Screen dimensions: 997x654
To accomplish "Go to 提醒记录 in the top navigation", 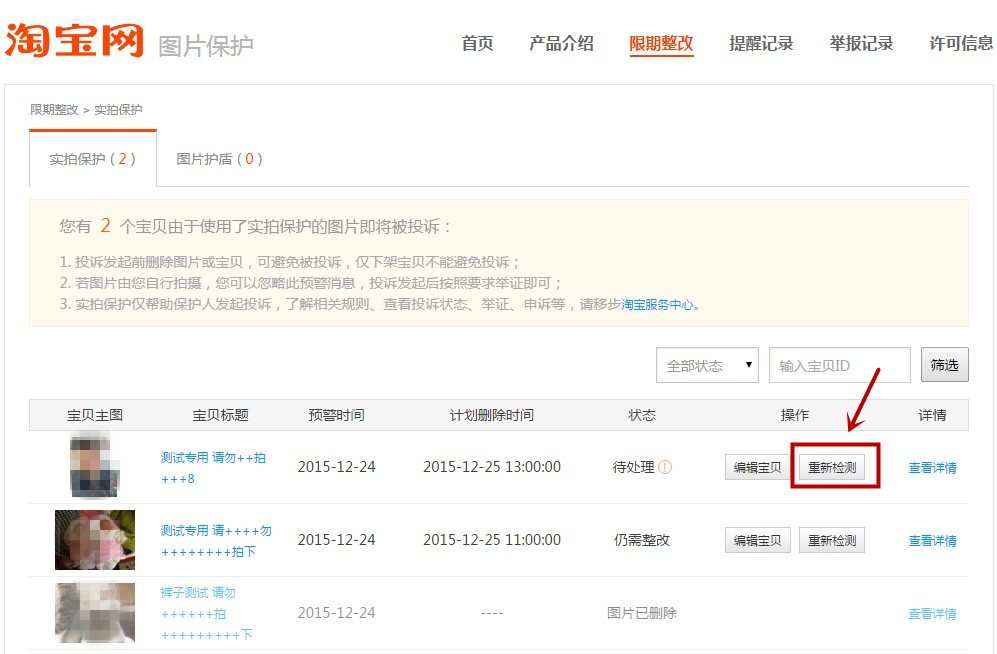I will coord(761,44).
